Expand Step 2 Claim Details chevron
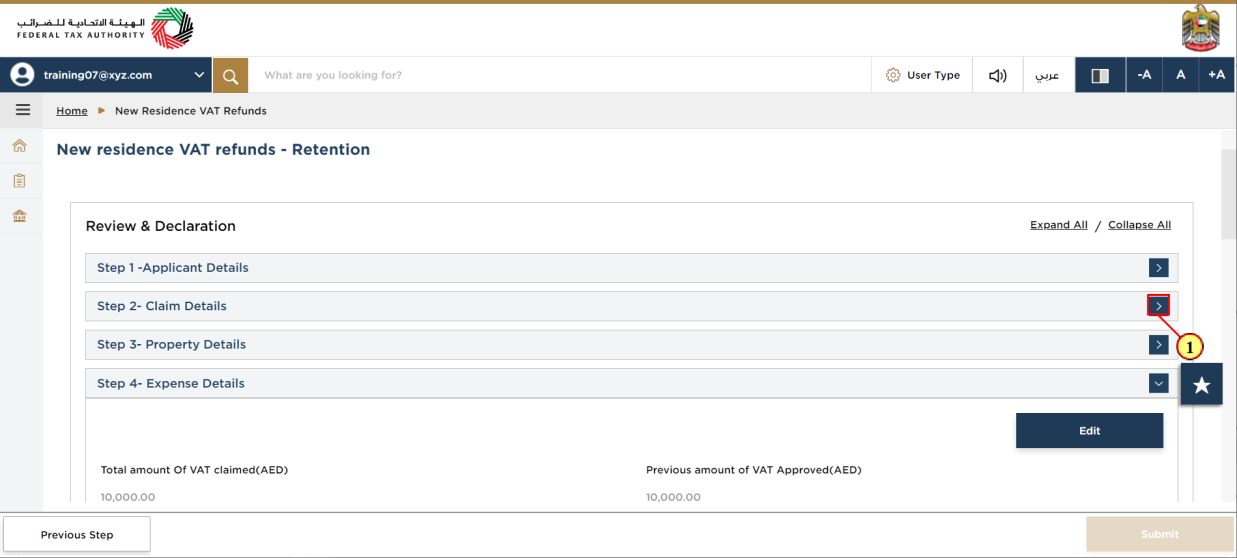The image size is (1237, 558). coord(1158,306)
